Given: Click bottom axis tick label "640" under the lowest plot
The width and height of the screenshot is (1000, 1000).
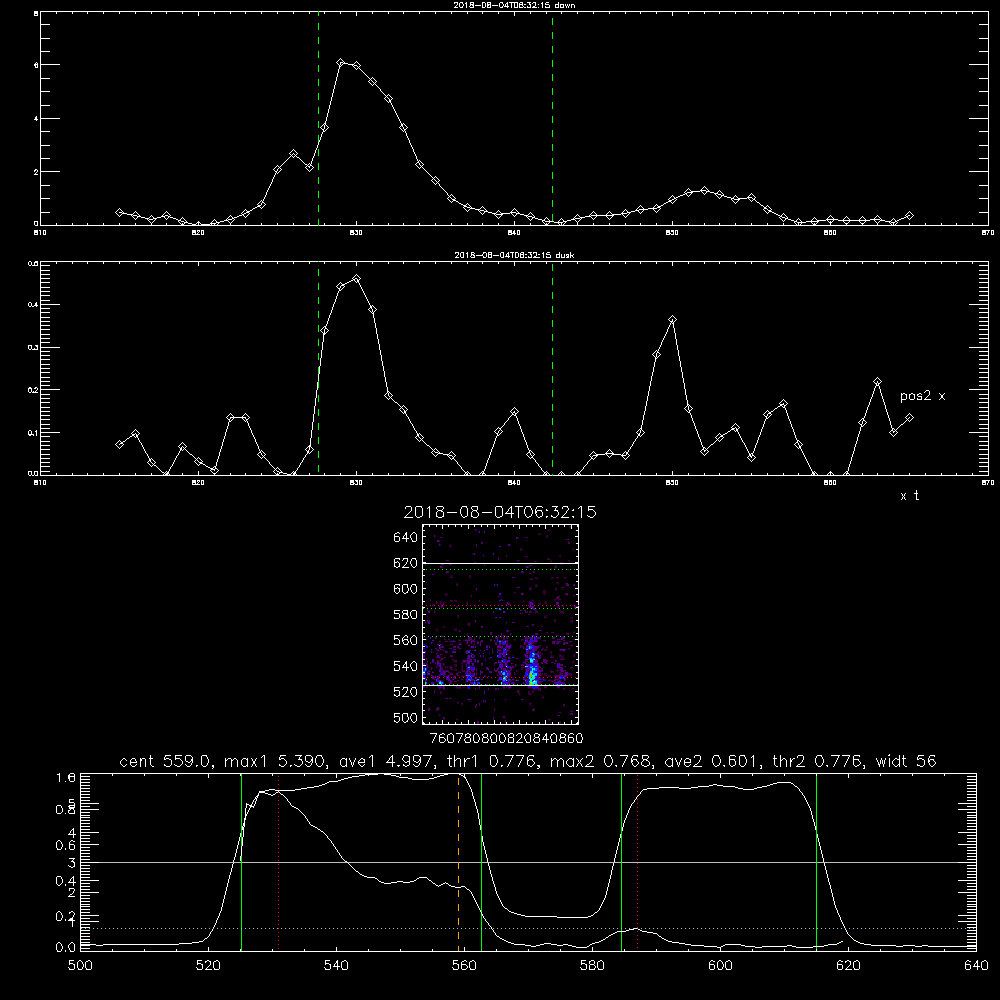Looking at the screenshot, I should click(976, 966).
